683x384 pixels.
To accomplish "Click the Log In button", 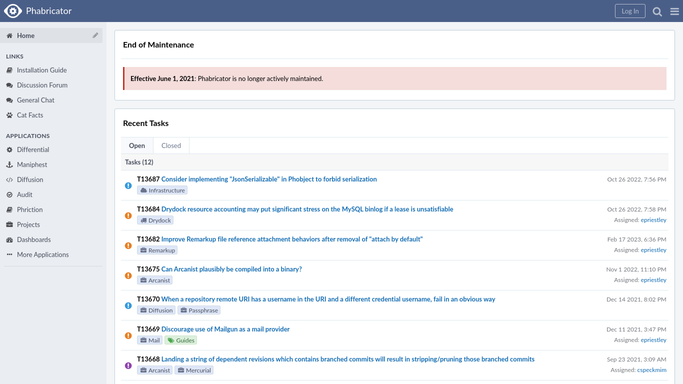I will 630,11.
